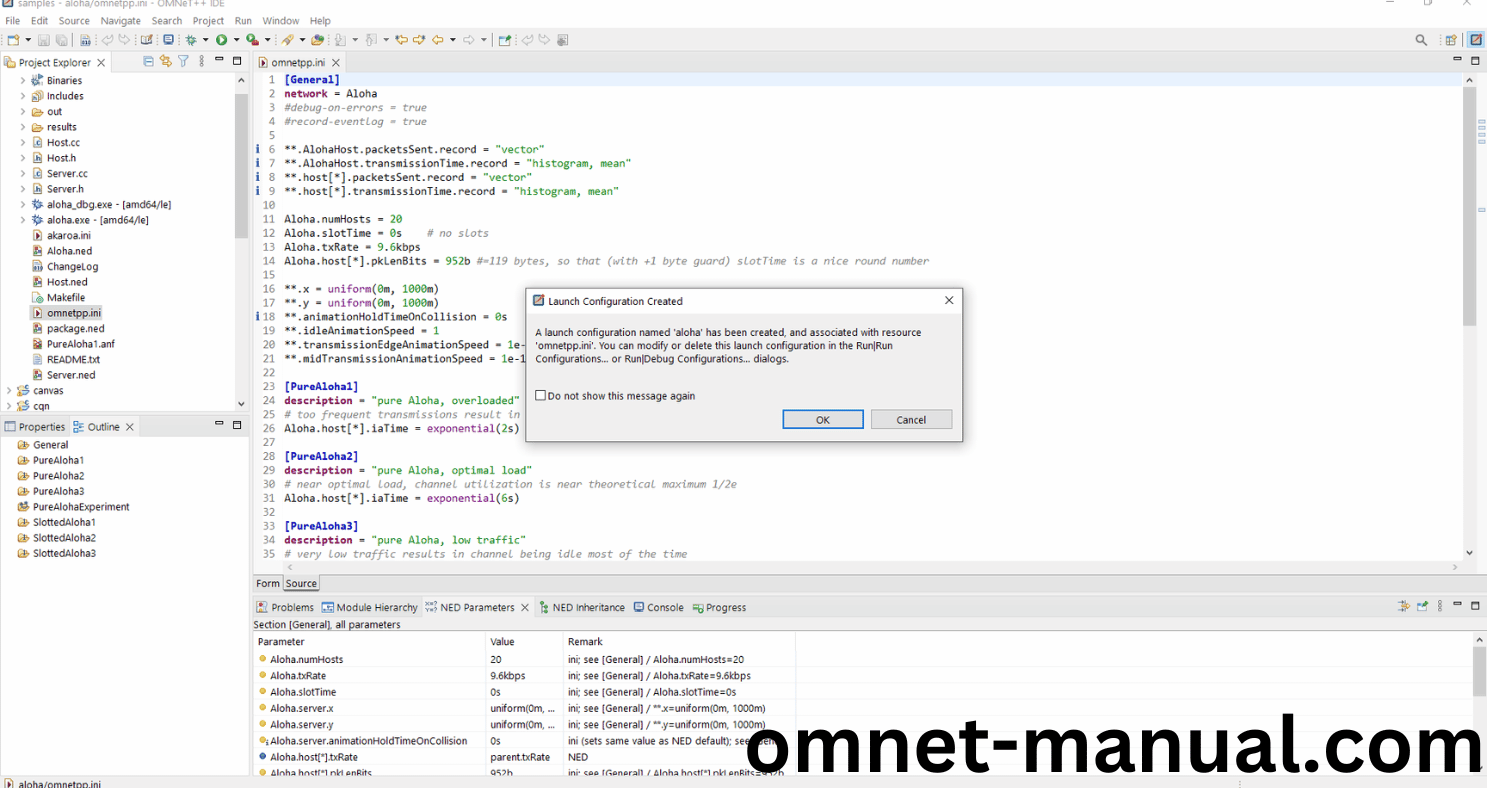Open the Navigate menu
This screenshot has width=1487, height=788.
(120, 20)
